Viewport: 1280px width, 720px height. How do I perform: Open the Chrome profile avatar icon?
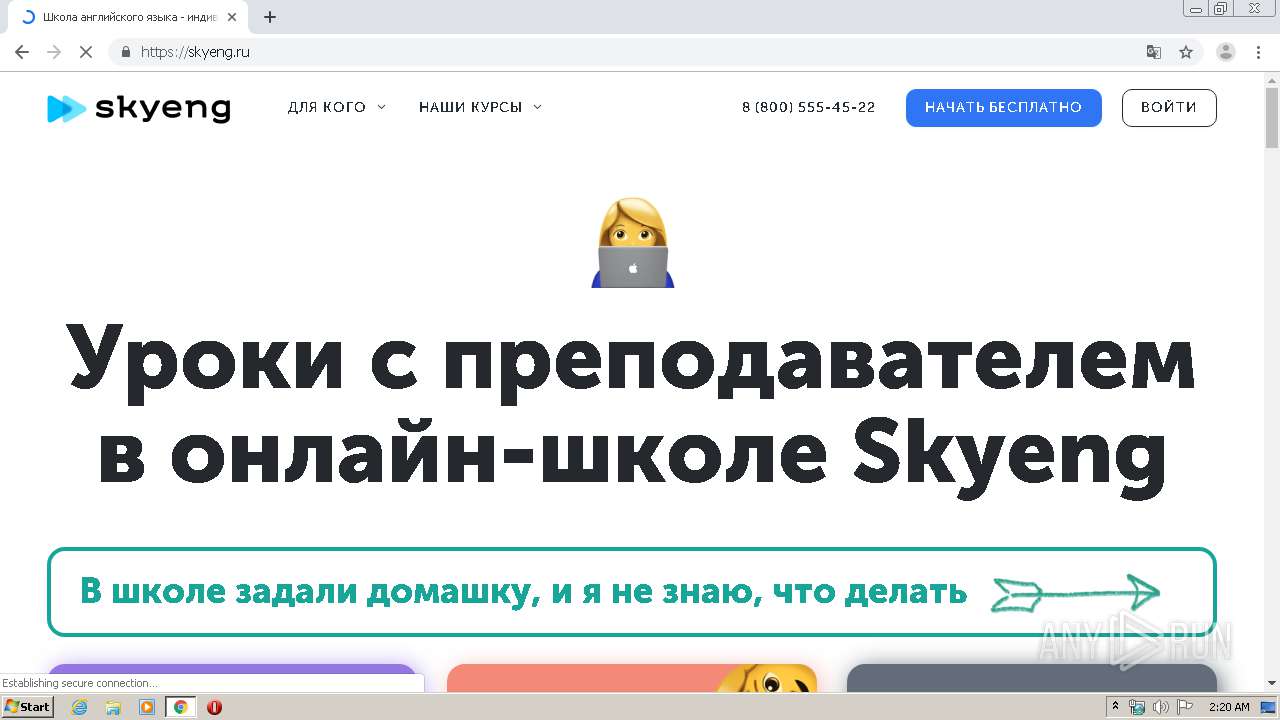coord(1226,52)
